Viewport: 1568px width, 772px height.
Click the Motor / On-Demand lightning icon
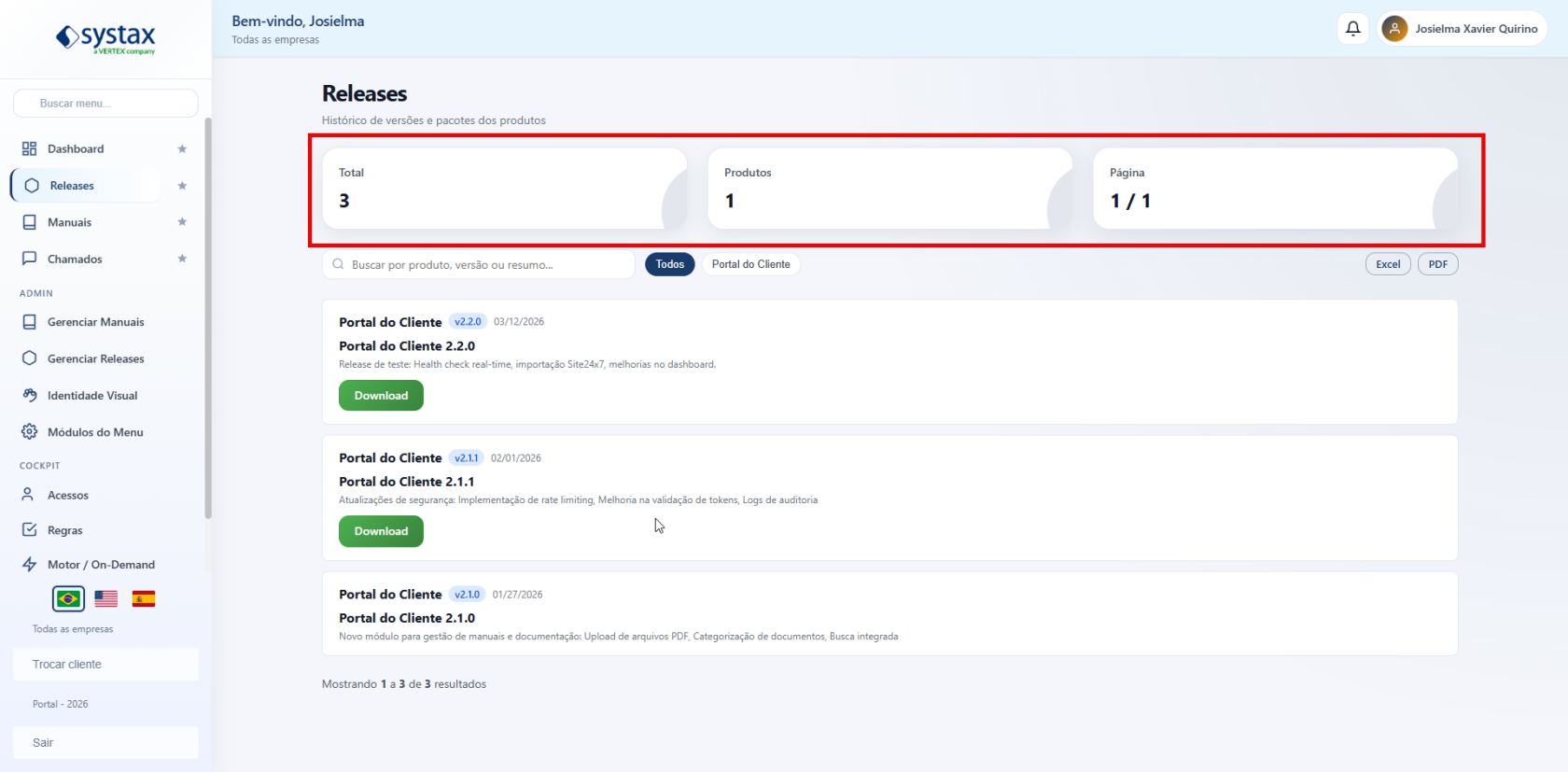pyautogui.click(x=30, y=565)
